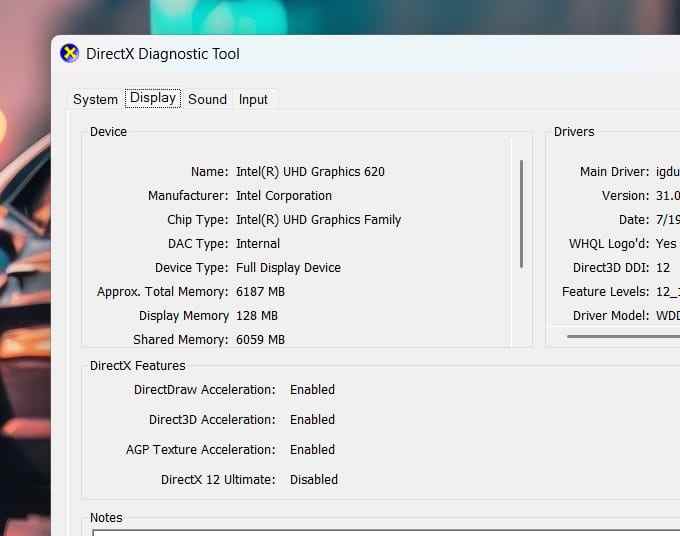Click the DirectDraw Acceleration 'Enabled' value
This screenshot has width=680, height=536.
click(x=312, y=390)
